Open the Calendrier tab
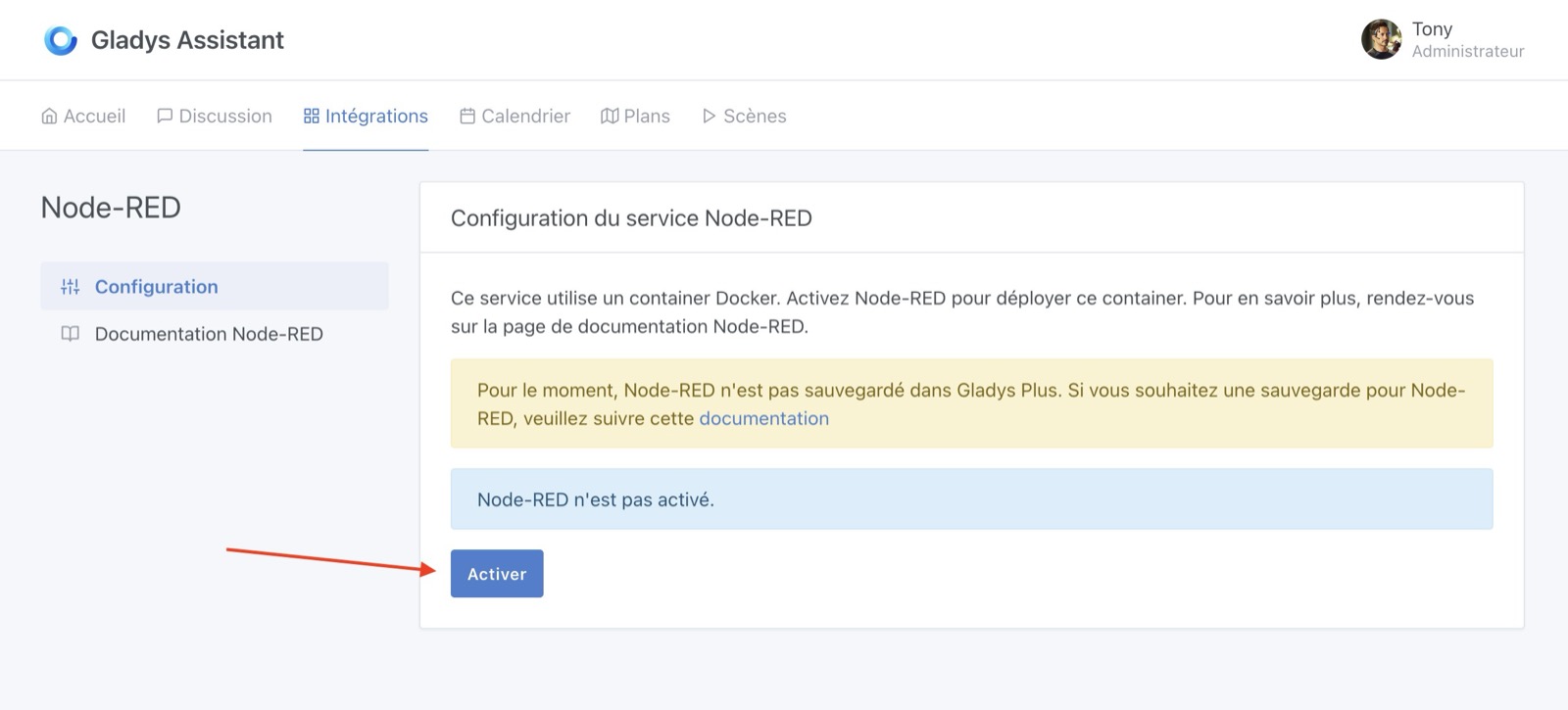Screen dimensions: 1568x710 [x=514, y=116]
